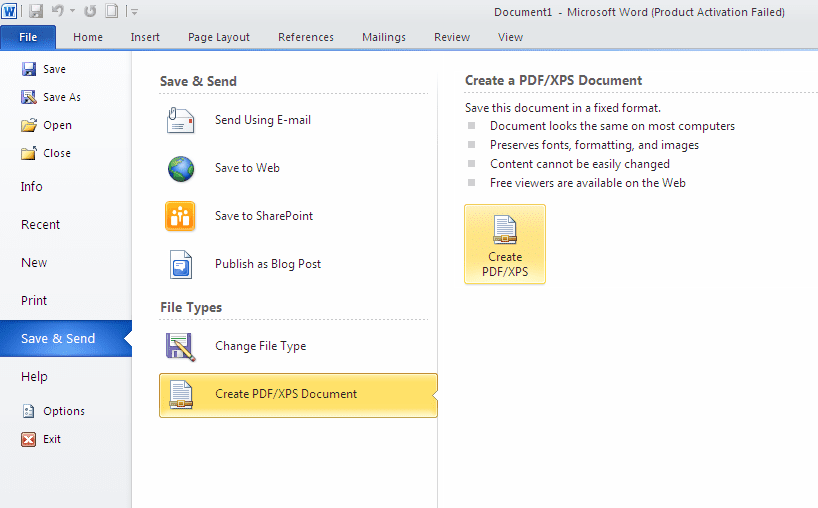Screen dimensions: 818x508
Task: Click the Save As icon in sidebar
Action: tap(29, 97)
